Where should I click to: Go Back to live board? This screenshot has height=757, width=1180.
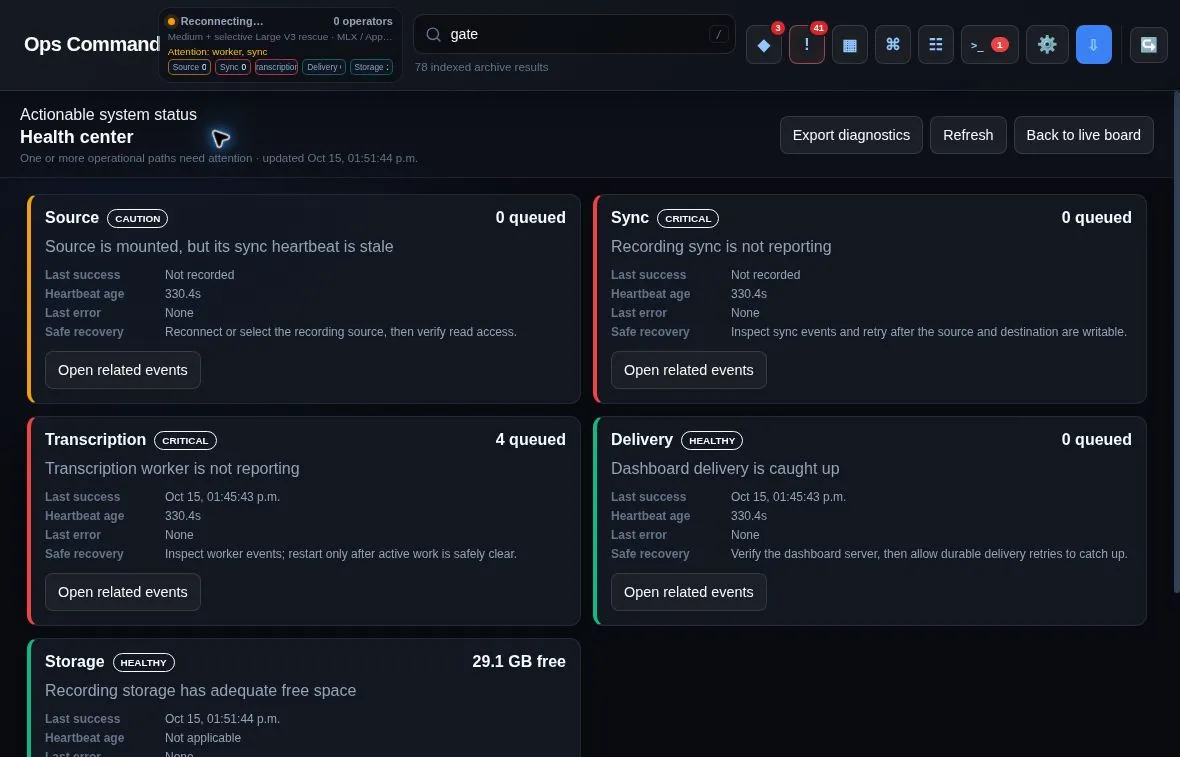point(1083,135)
